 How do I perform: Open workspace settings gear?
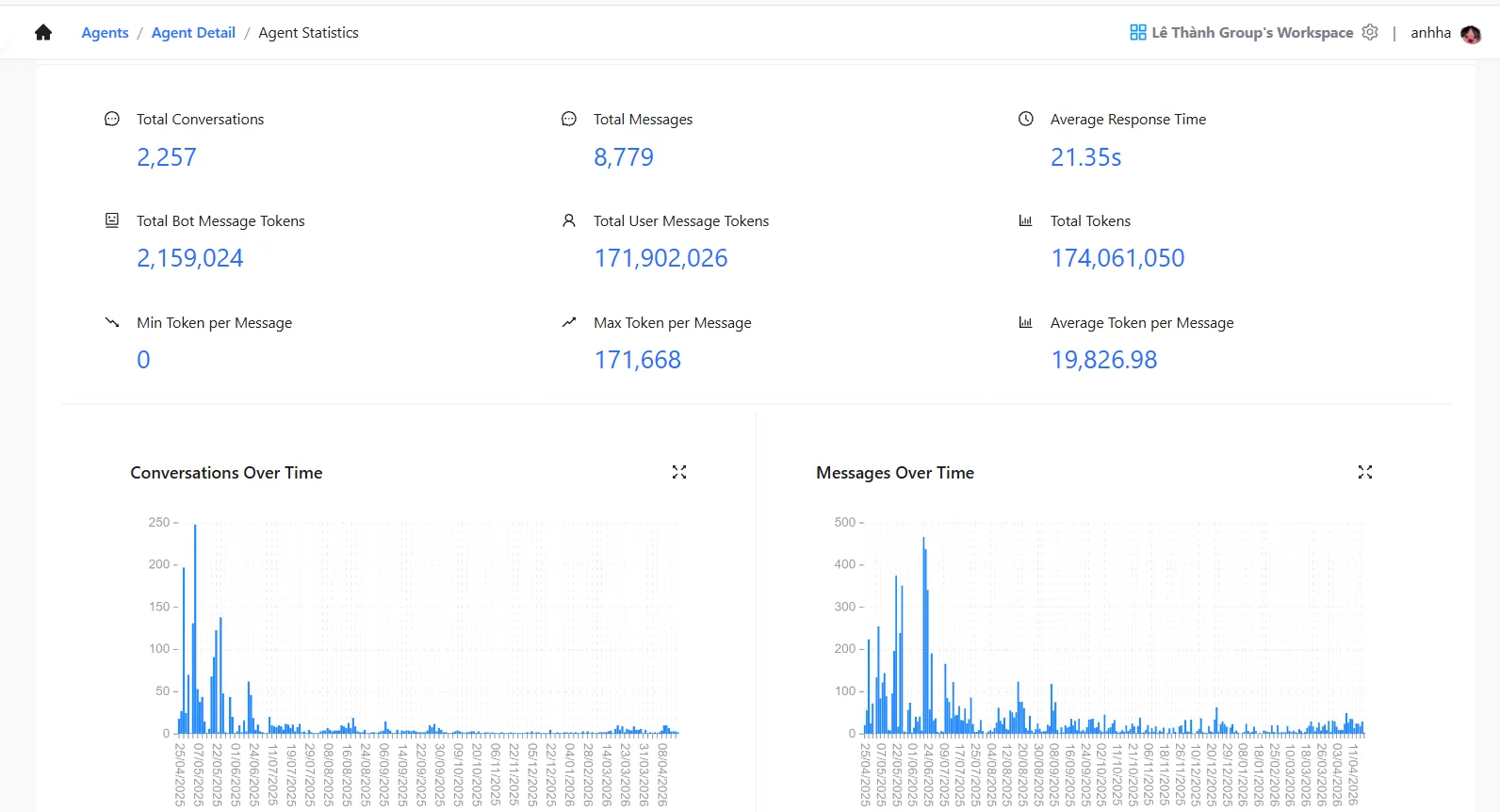(1370, 33)
